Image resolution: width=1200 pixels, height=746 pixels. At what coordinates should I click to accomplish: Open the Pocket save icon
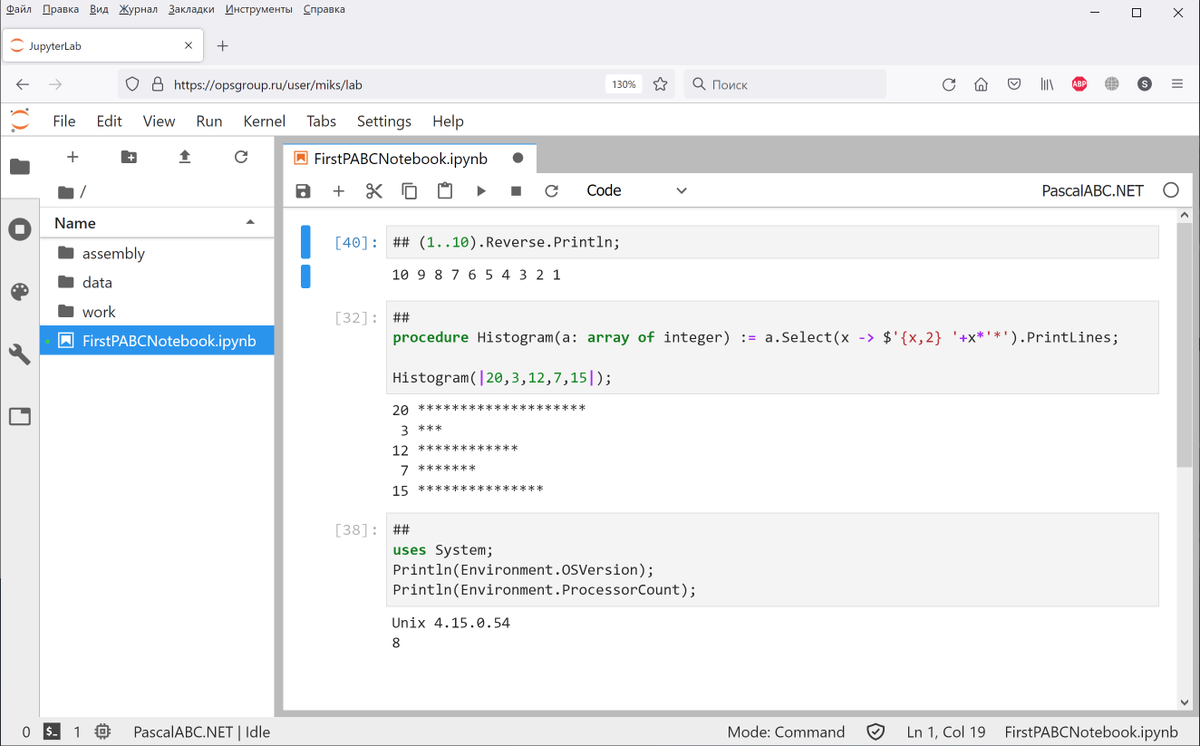click(1014, 85)
